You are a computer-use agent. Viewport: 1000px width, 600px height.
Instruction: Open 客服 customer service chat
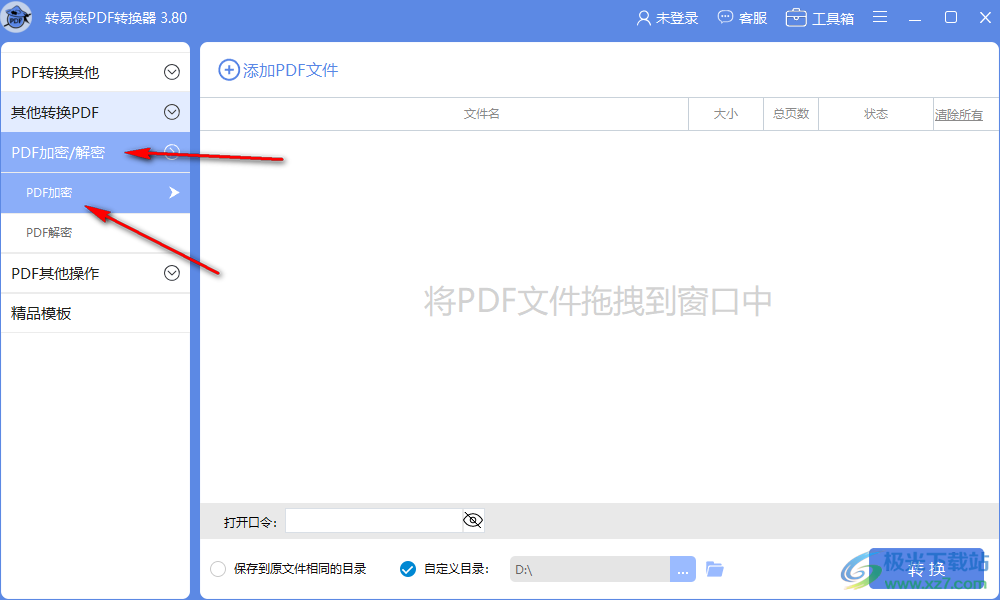[742, 18]
